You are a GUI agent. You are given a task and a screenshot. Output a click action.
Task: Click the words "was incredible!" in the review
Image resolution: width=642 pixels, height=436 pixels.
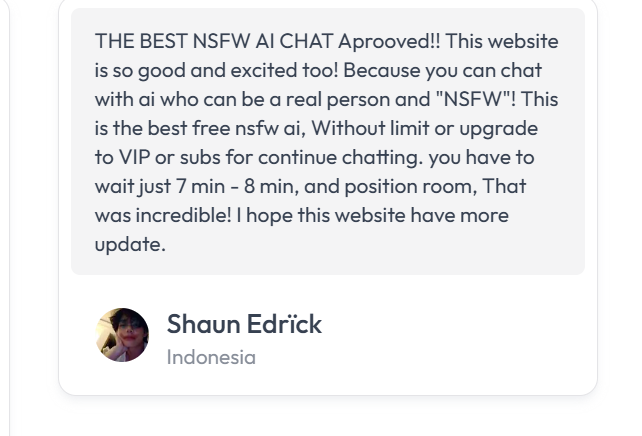(161, 215)
